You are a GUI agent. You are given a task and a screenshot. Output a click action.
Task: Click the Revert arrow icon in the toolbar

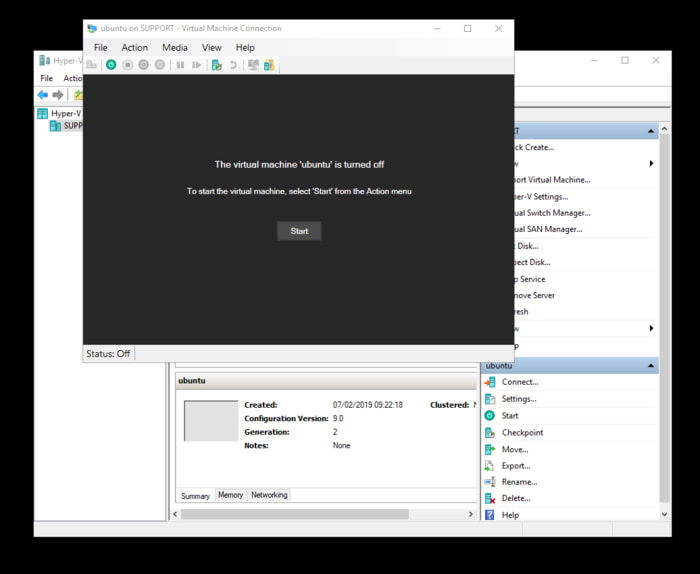pyautogui.click(x=233, y=65)
